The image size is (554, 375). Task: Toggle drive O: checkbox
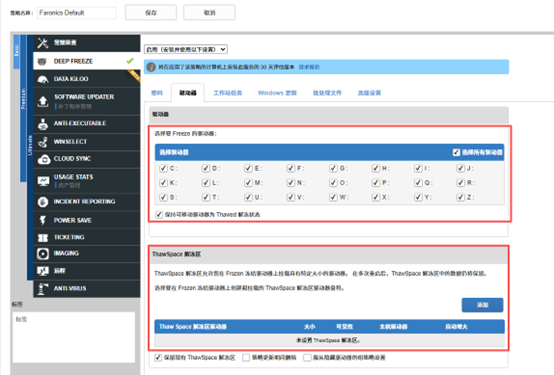[333, 183]
